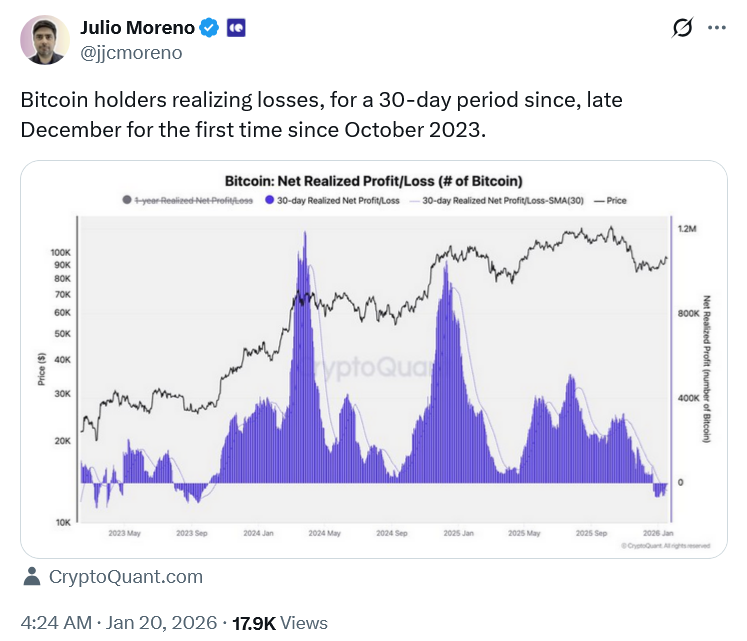Click the blue verified badge

[209, 29]
